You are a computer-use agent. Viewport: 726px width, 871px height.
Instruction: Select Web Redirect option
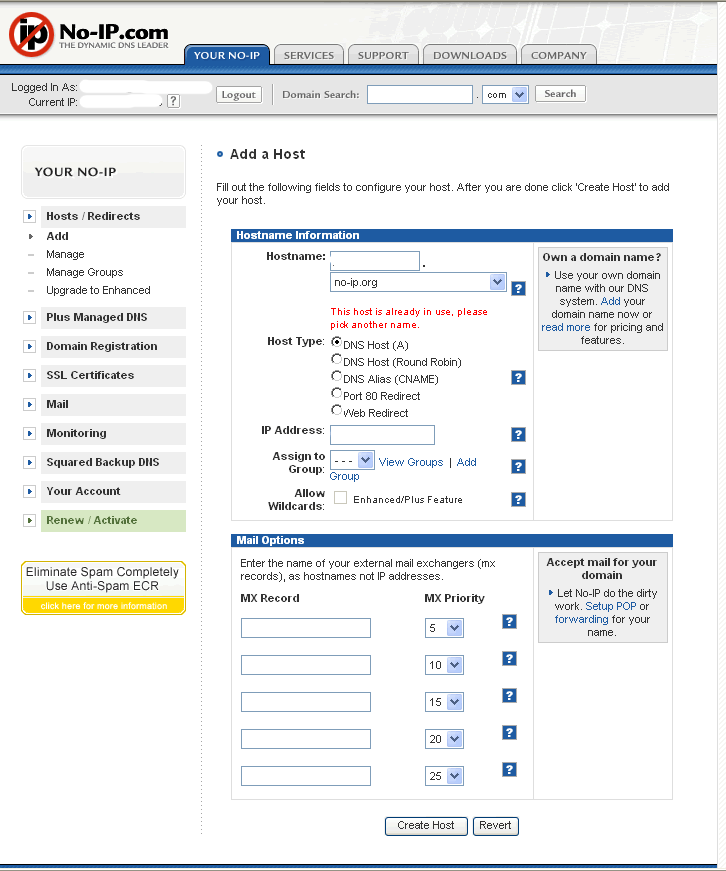point(336,410)
